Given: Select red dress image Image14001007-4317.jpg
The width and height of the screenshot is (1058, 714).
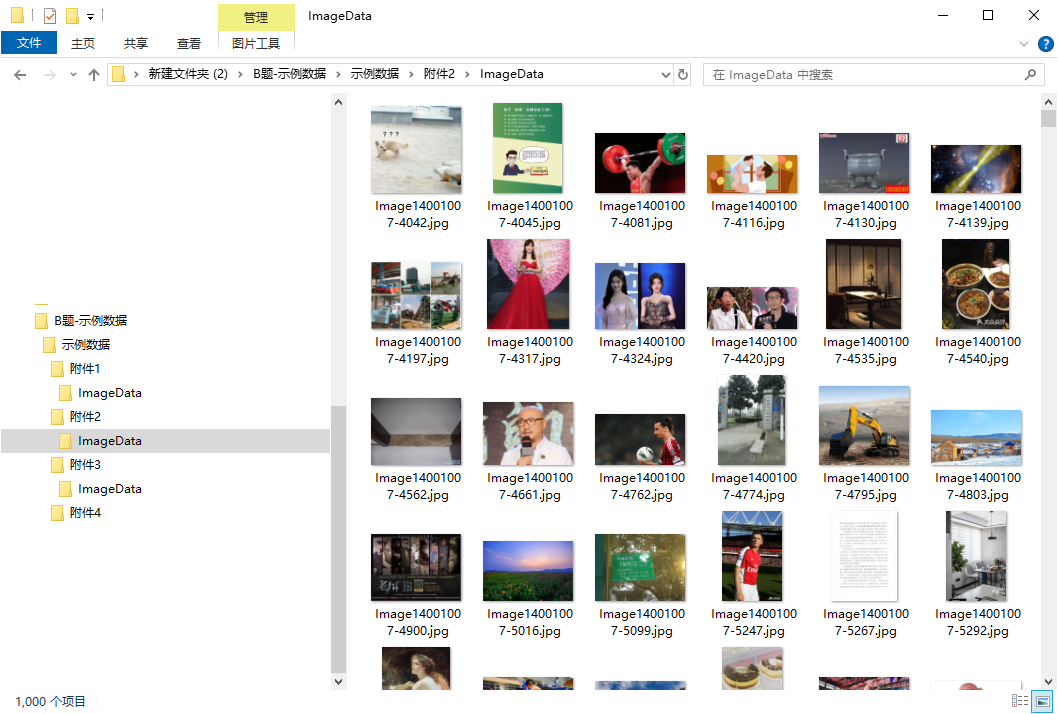Looking at the screenshot, I should [x=528, y=284].
